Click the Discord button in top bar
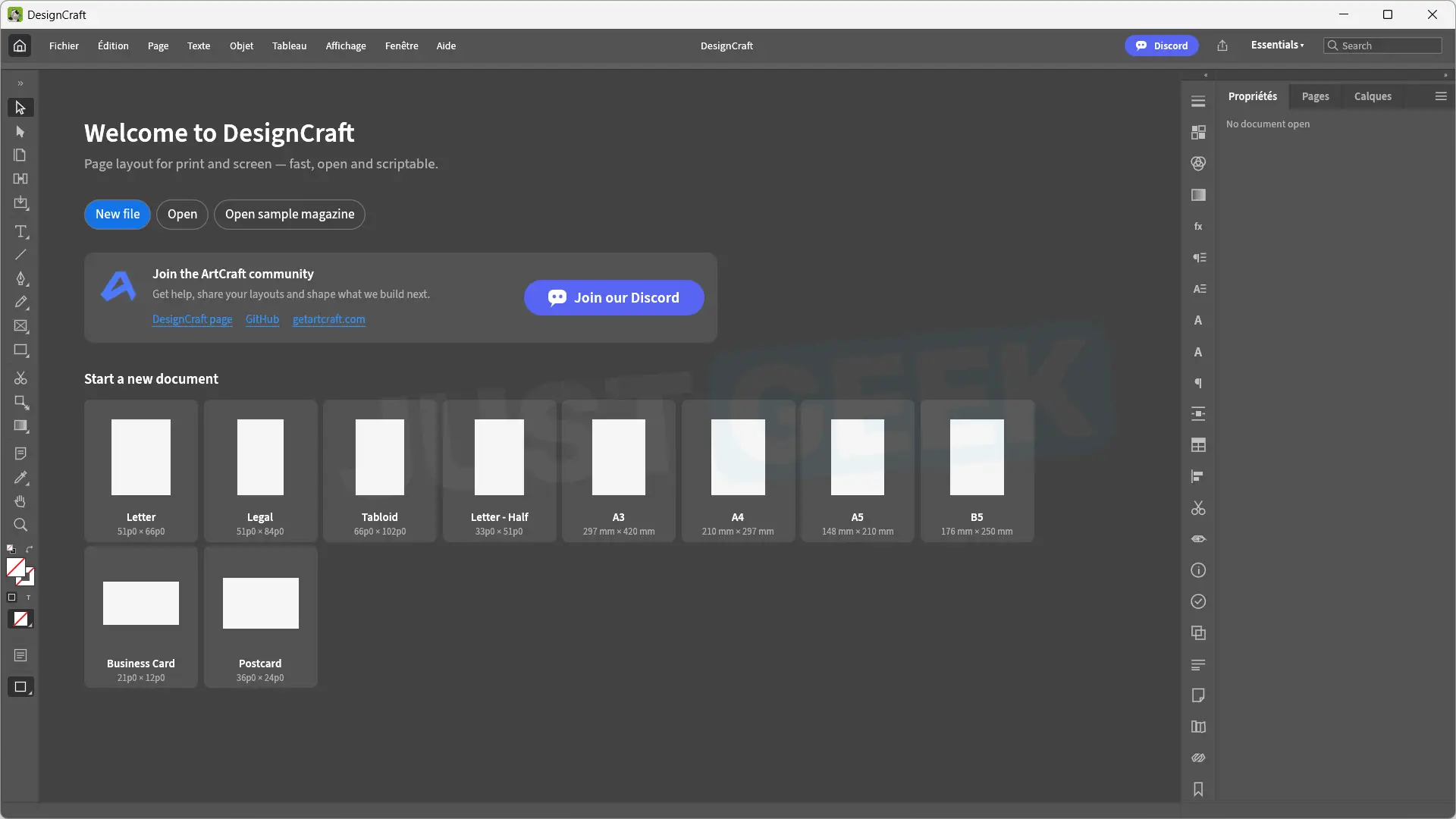Viewport: 1456px width, 819px height. (x=1161, y=45)
